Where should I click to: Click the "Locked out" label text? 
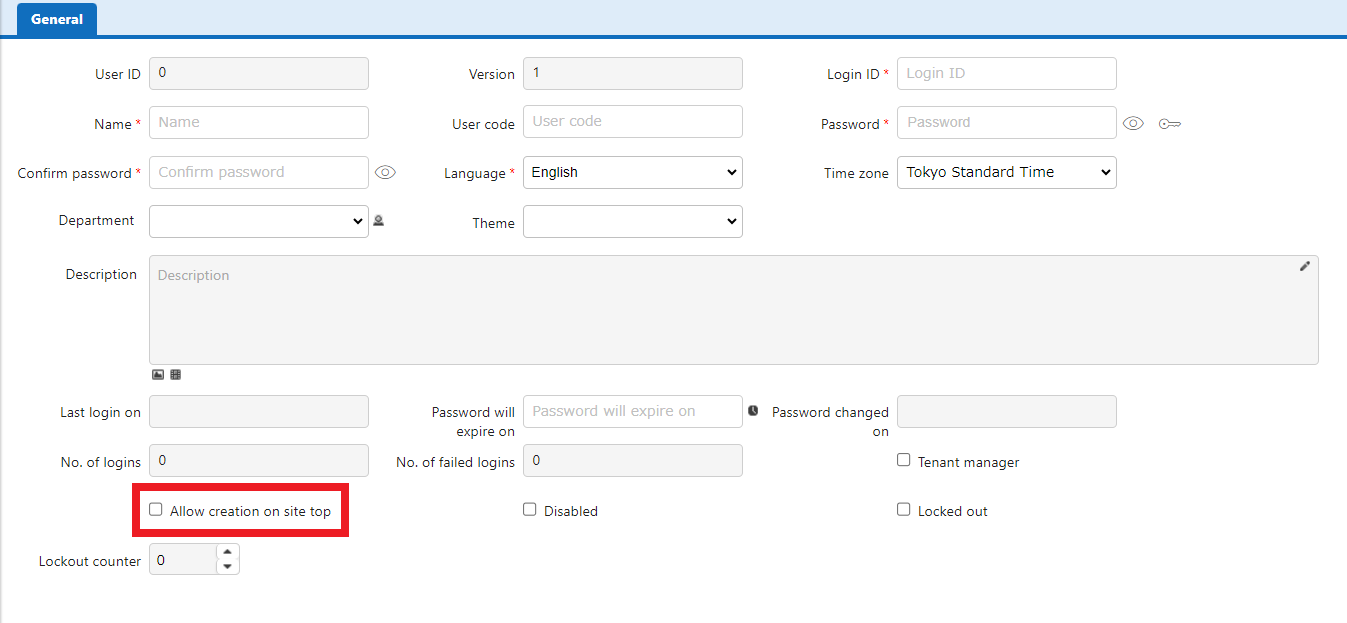click(x=953, y=511)
